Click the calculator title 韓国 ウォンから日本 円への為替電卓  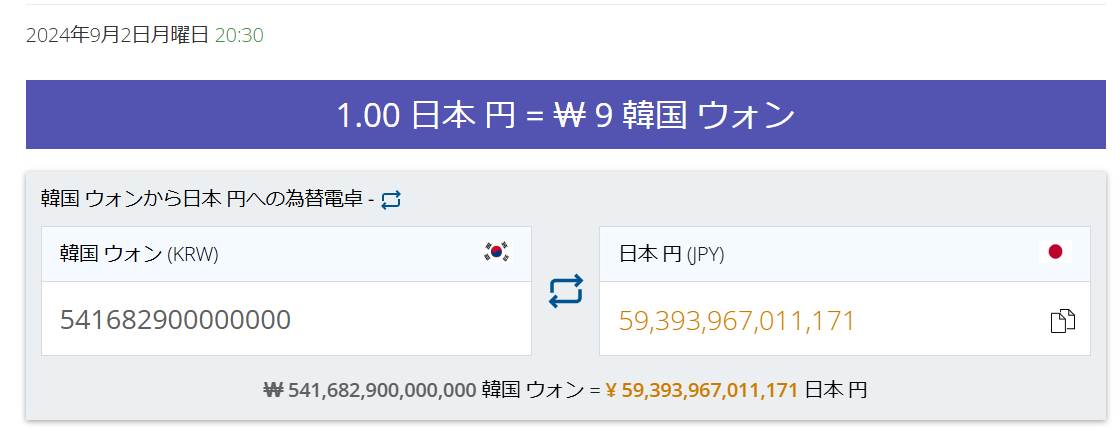(204, 199)
